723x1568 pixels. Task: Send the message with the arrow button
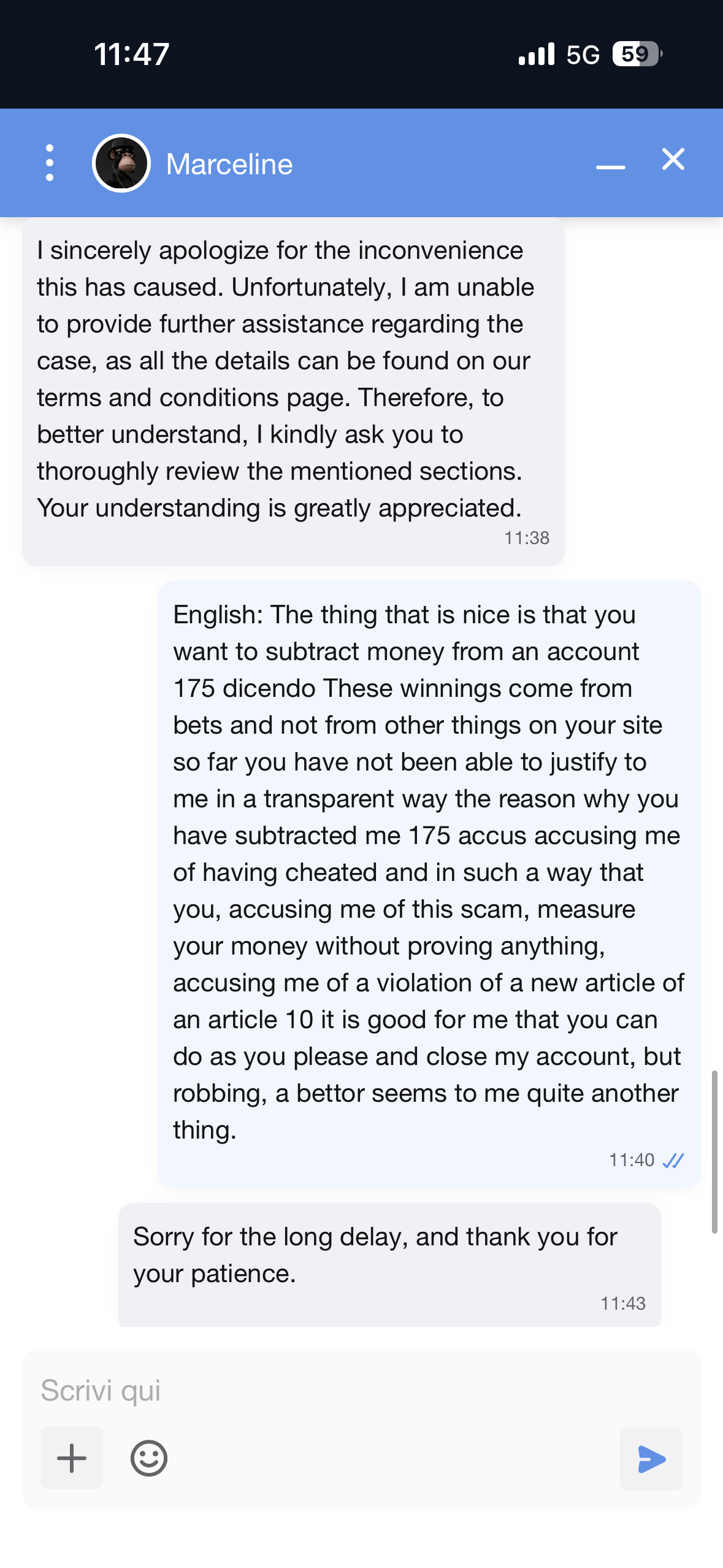tap(651, 1459)
